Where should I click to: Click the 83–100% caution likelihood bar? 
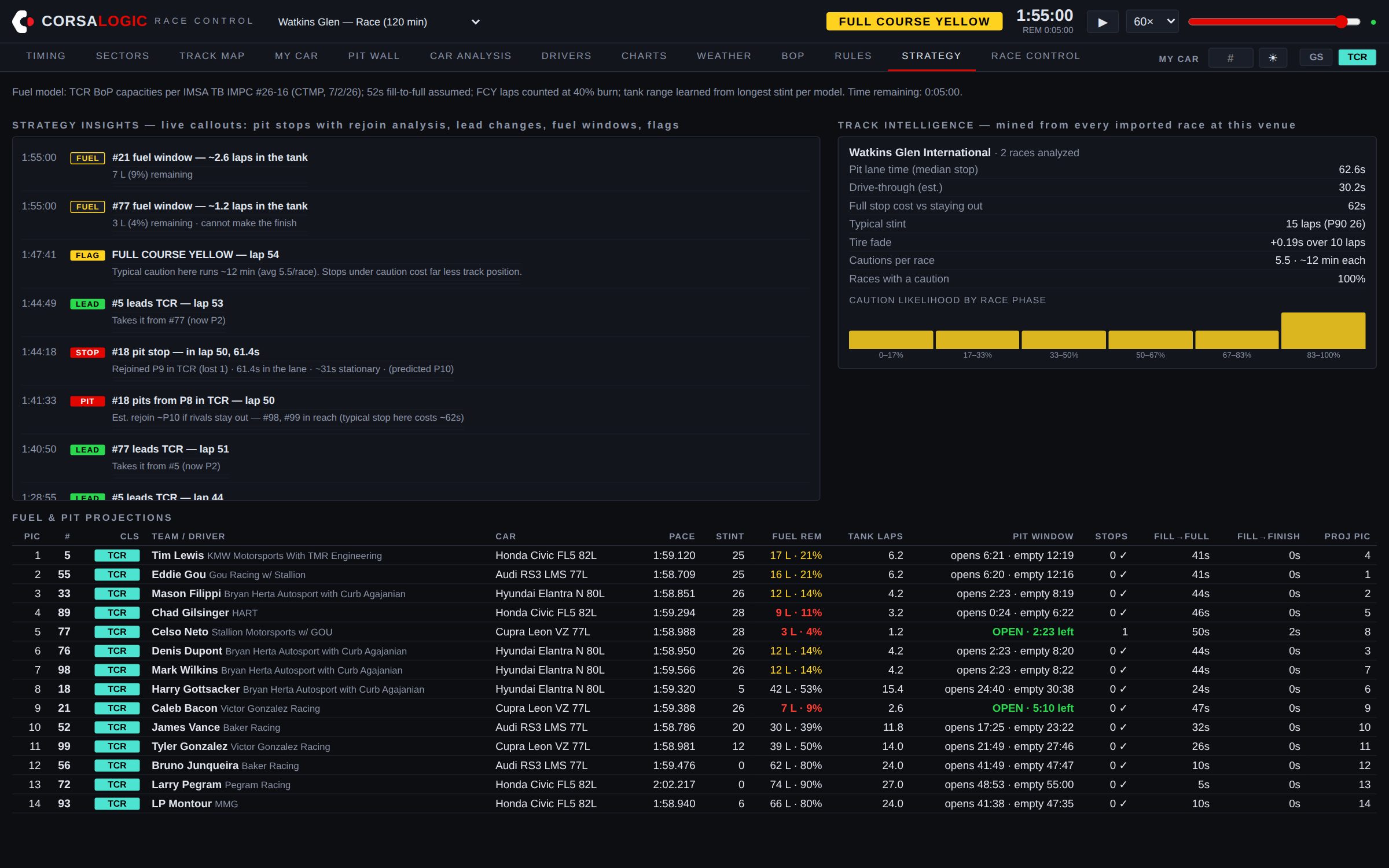point(1323,330)
